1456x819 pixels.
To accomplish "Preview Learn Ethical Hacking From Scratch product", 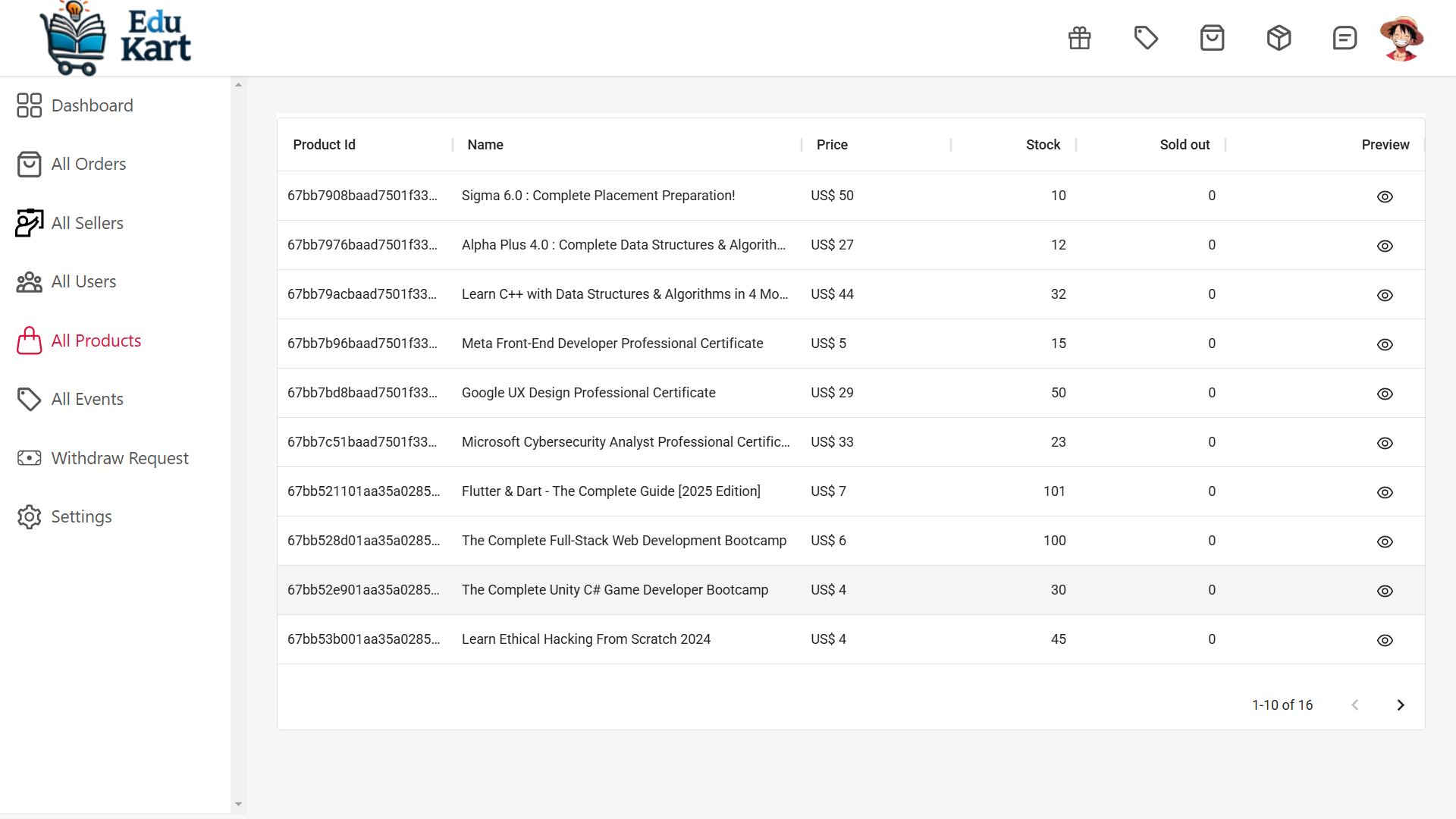I will point(1385,640).
